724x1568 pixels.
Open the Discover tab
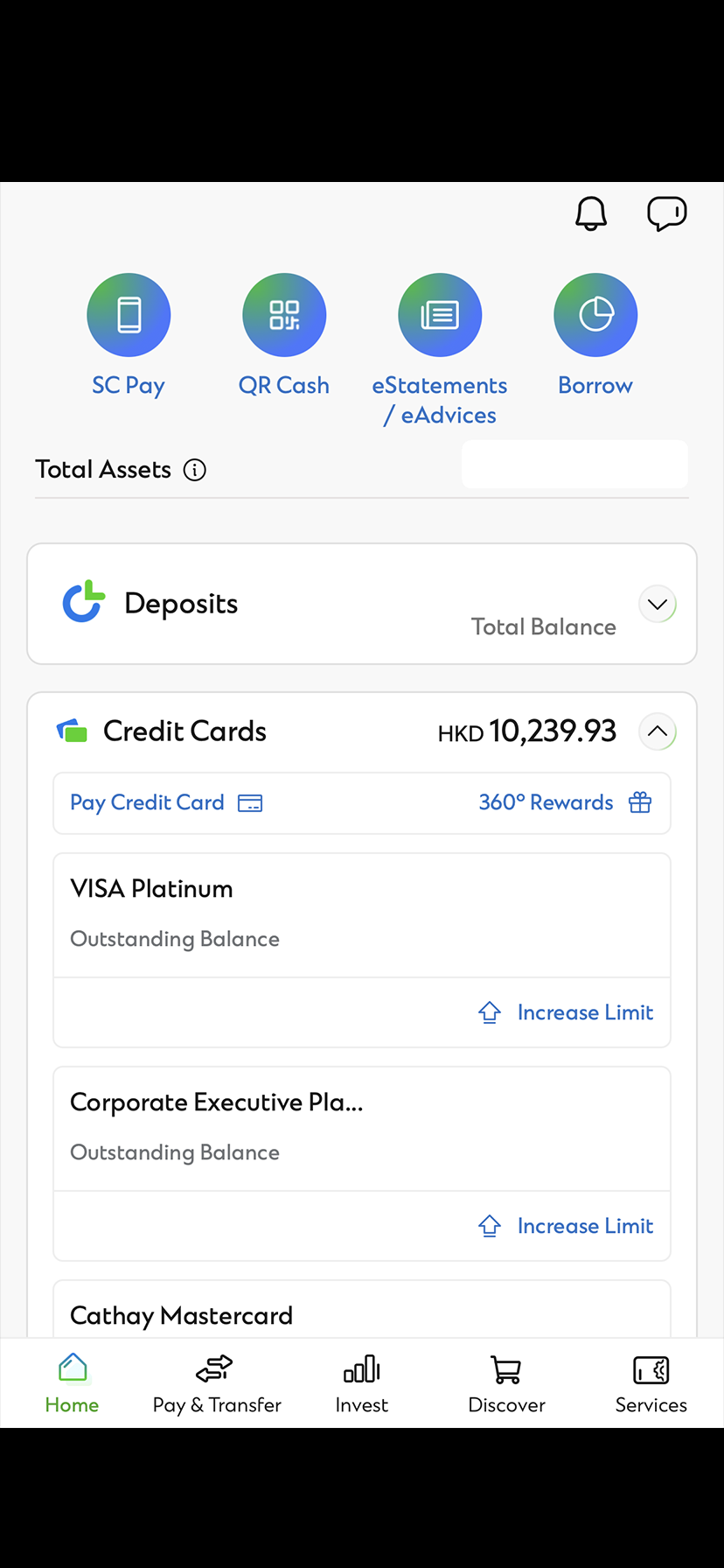click(x=506, y=1384)
